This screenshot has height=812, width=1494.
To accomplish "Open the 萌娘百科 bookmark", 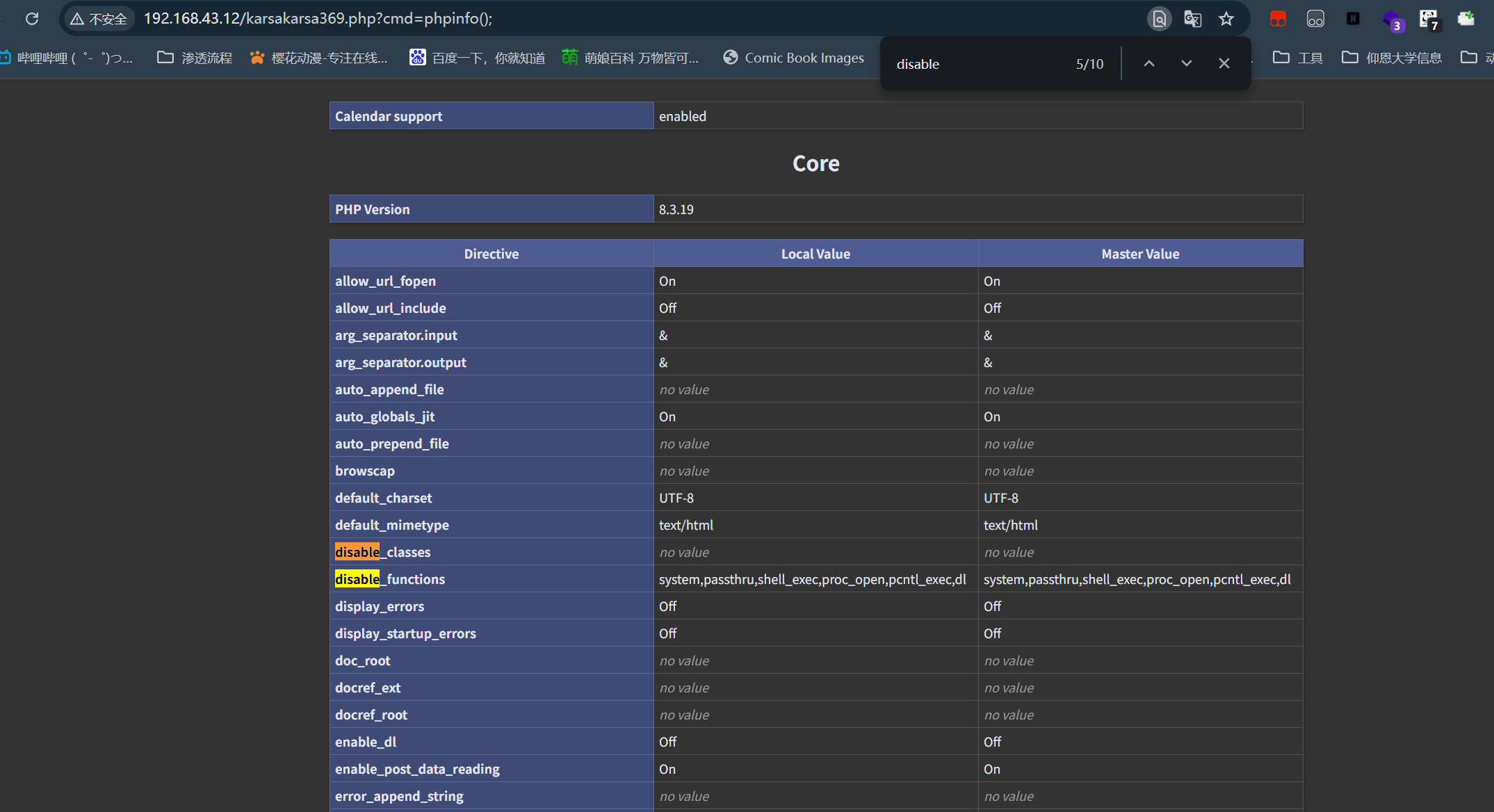I will (630, 58).
